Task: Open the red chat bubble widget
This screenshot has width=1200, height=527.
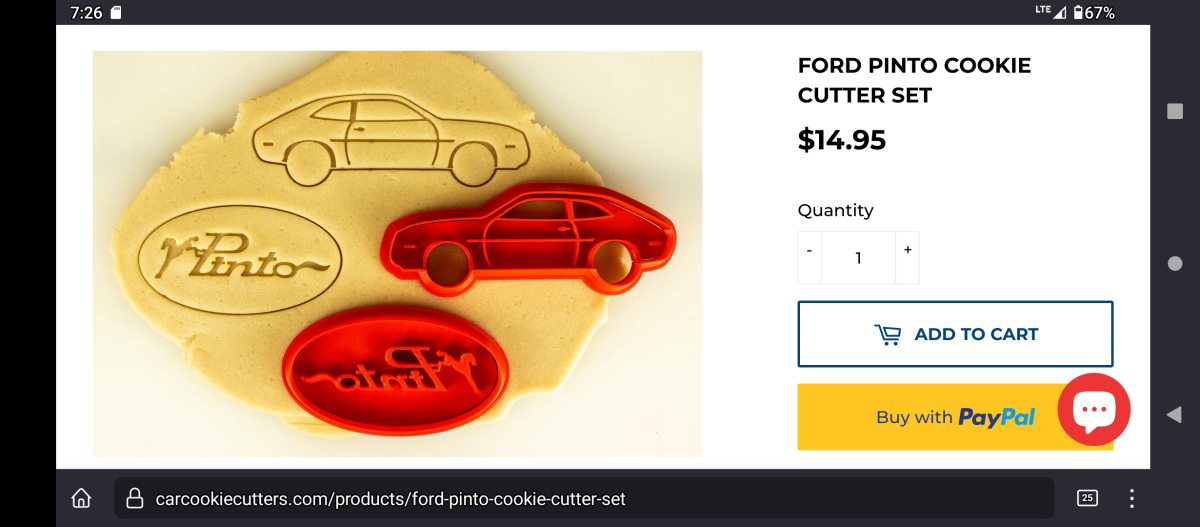Action: 1094,410
